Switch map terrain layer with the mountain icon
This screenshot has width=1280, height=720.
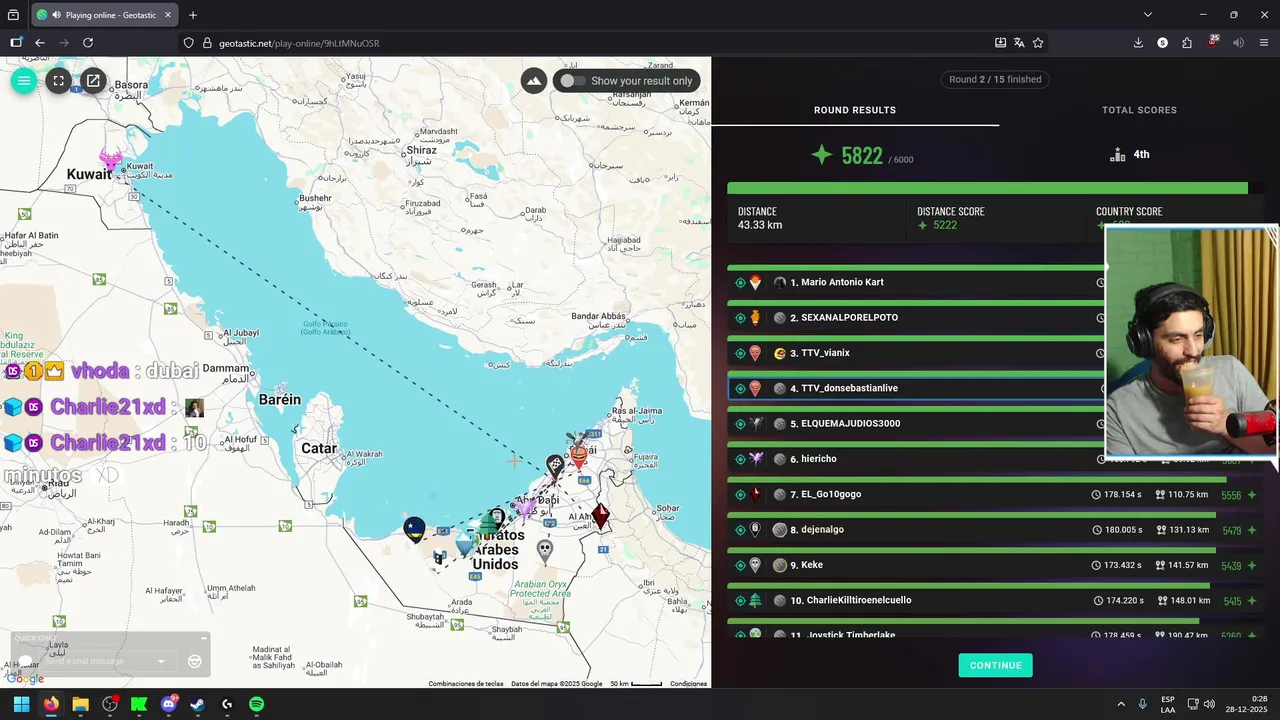click(534, 81)
